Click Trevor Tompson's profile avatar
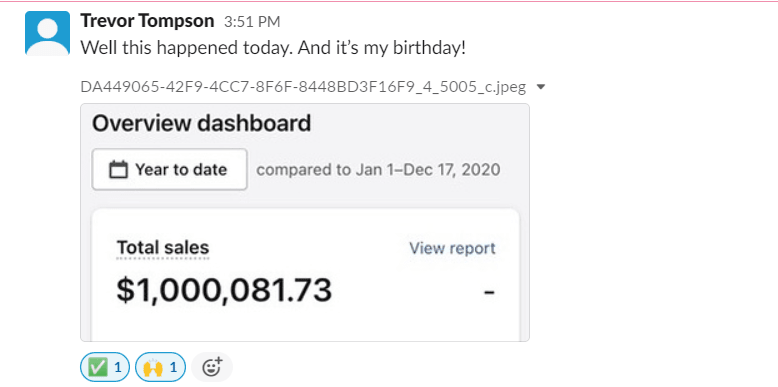778x387 pixels. pos(47,33)
